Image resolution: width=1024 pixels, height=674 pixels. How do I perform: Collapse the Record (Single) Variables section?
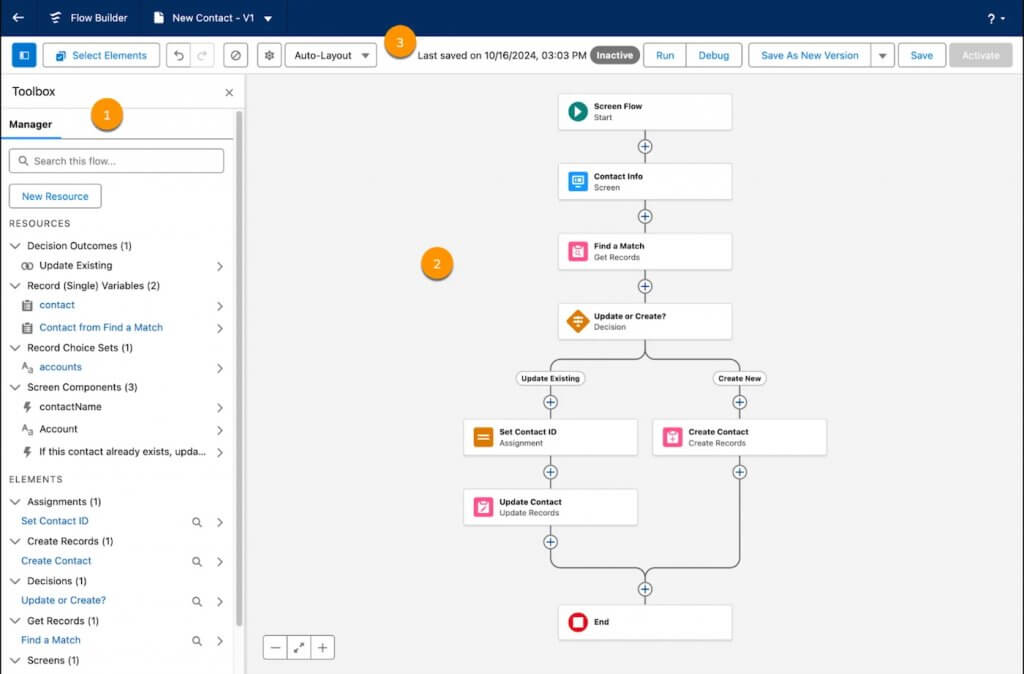(x=14, y=286)
